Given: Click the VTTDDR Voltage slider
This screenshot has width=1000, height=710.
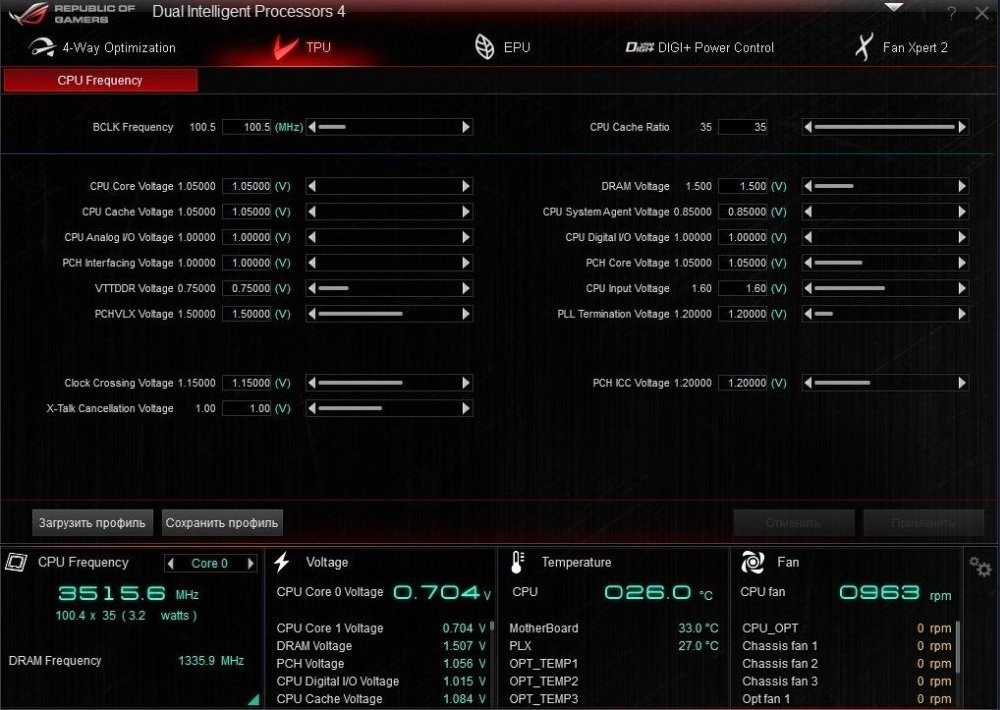Looking at the screenshot, I should (389, 288).
